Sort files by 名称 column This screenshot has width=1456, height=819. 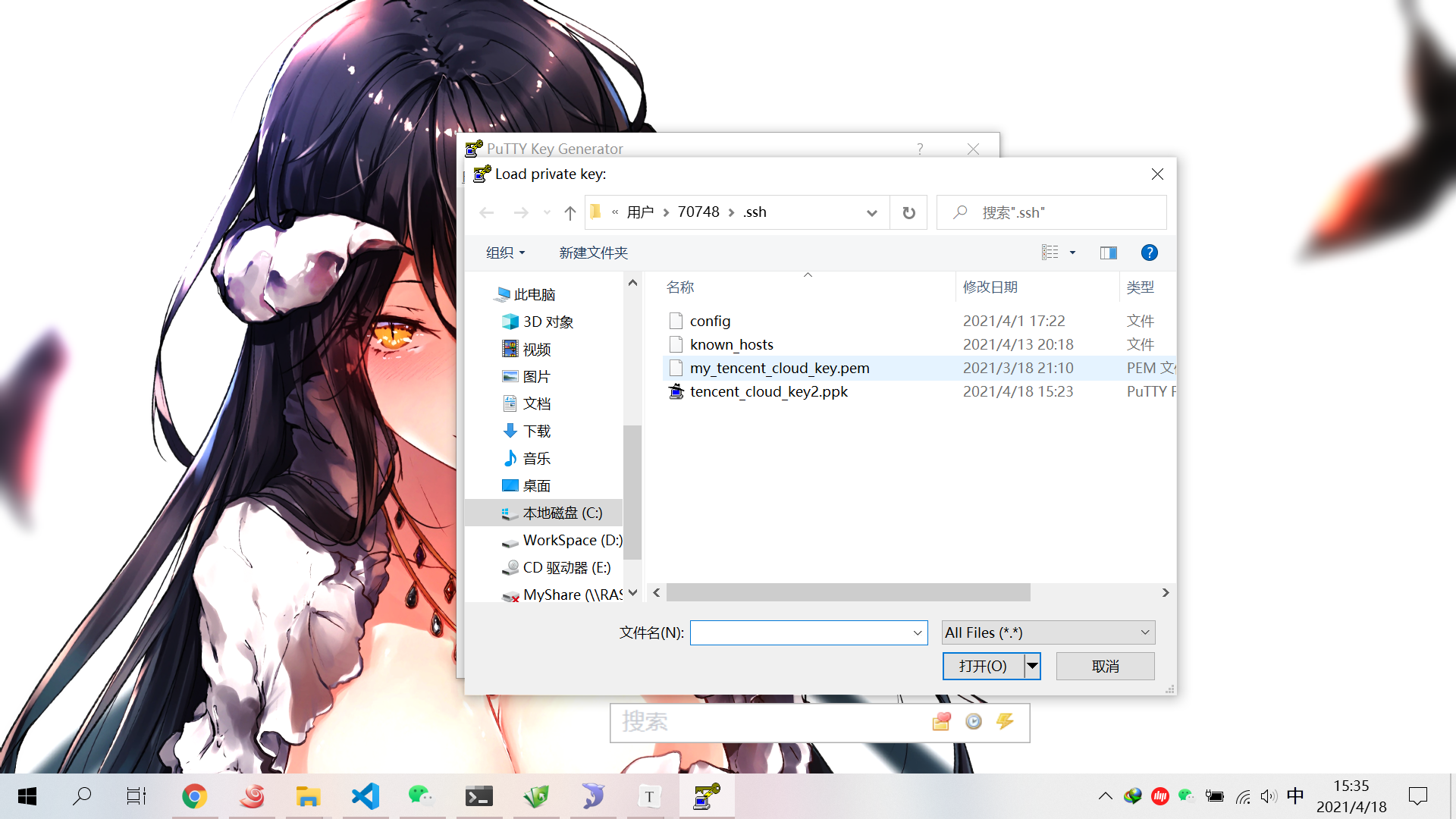click(x=680, y=287)
